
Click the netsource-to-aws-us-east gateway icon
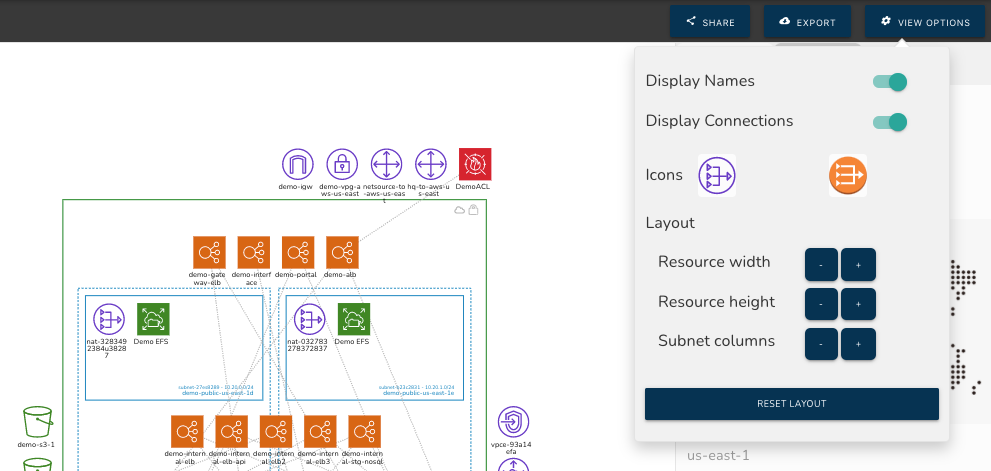(x=386, y=164)
